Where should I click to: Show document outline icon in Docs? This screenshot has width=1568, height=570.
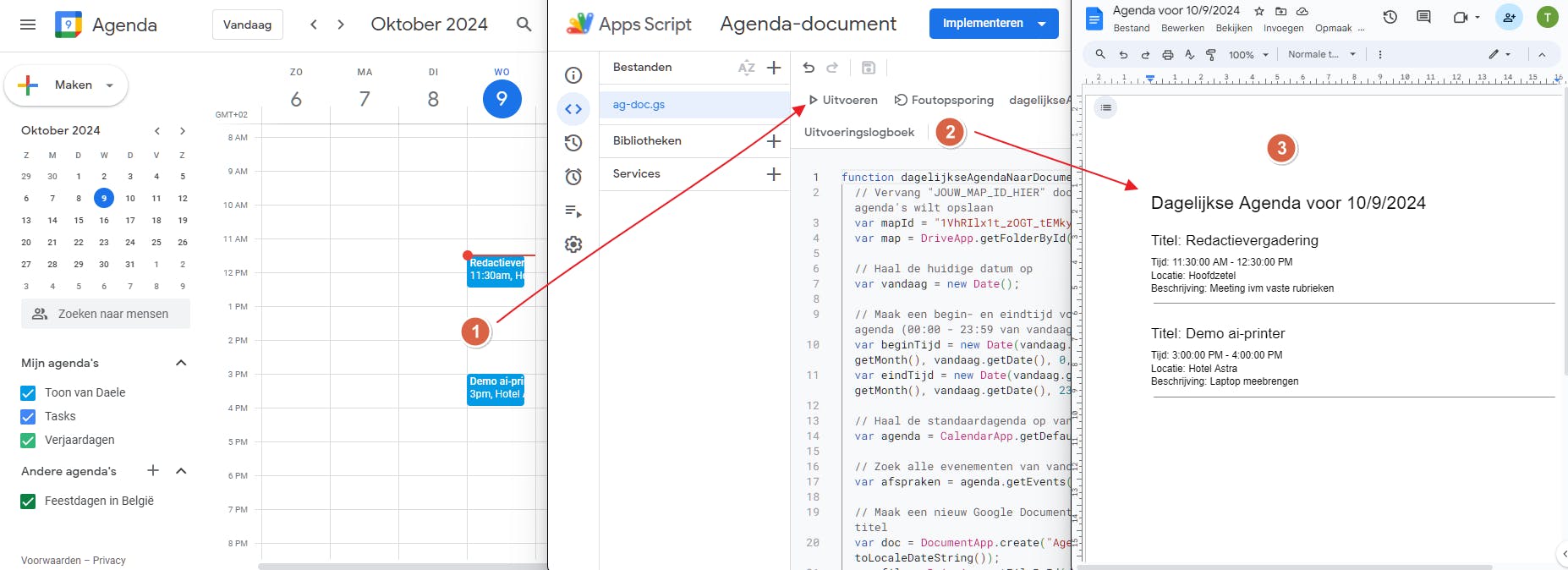pos(1105,107)
